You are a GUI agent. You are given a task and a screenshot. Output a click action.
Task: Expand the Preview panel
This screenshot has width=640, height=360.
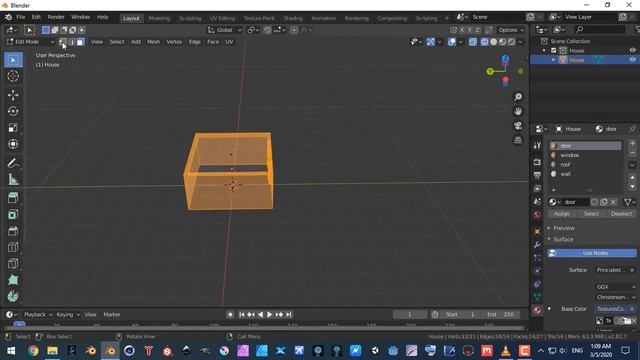coord(564,228)
